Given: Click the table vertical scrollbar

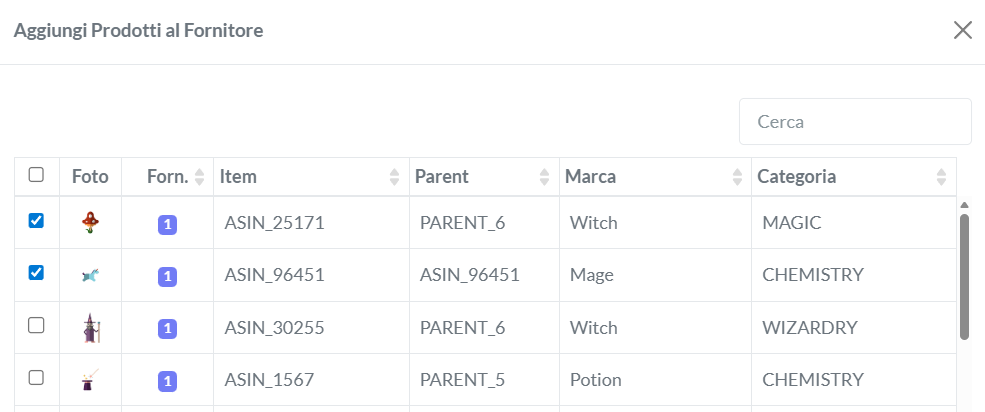Looking at the screenshot, I should (964, 276).
